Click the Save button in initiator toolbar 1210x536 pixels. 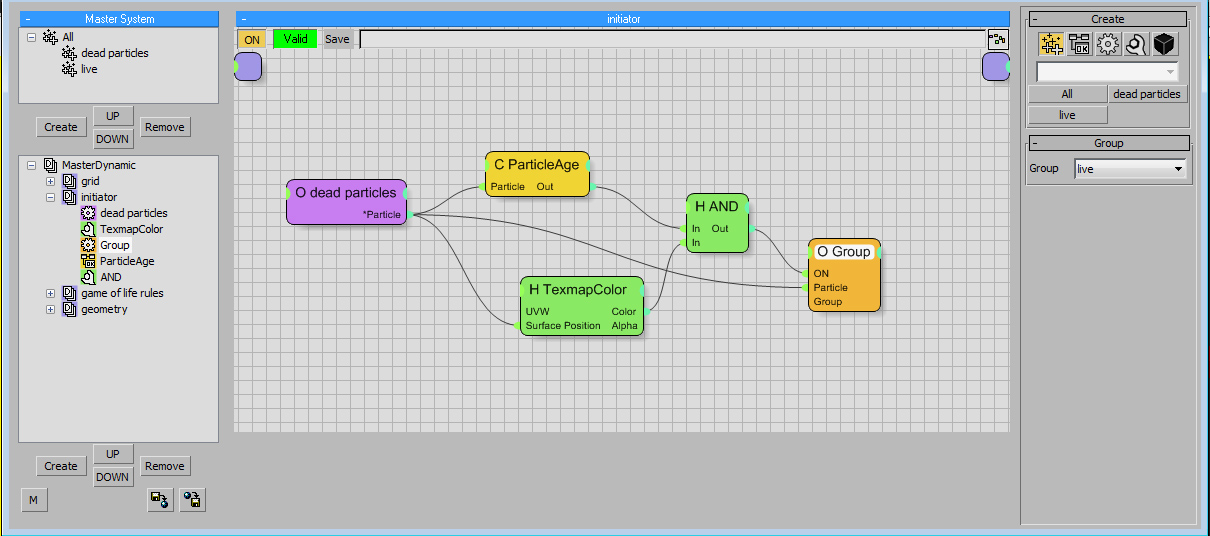tap(337, 39)
